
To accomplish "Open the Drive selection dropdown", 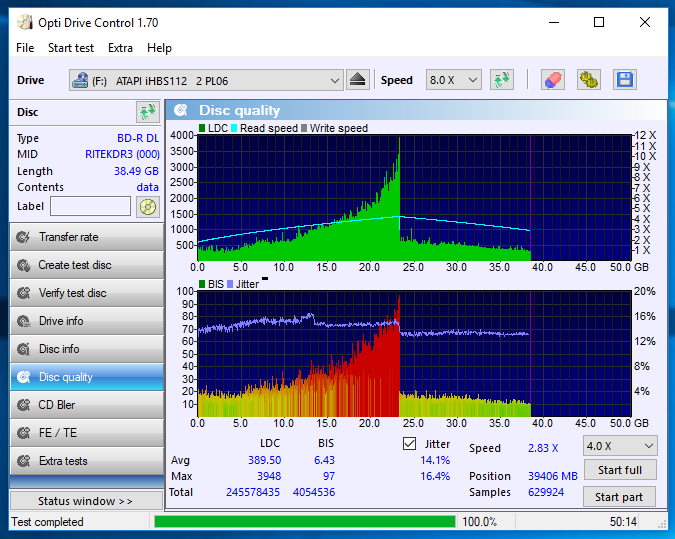I will 206,80.
